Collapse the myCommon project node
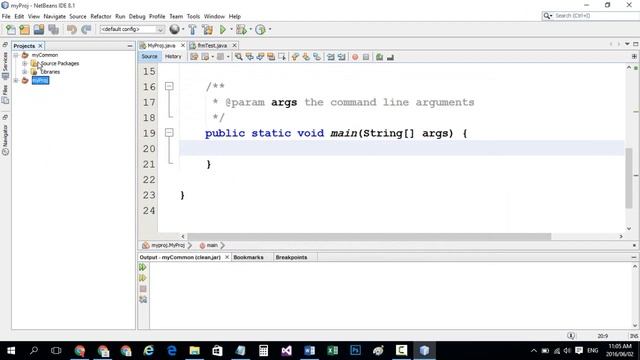 point(16,55)
